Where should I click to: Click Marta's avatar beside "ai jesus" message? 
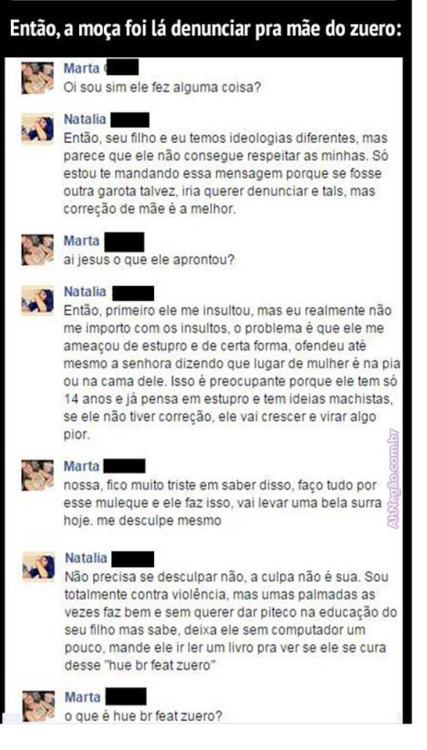[37, 250]
